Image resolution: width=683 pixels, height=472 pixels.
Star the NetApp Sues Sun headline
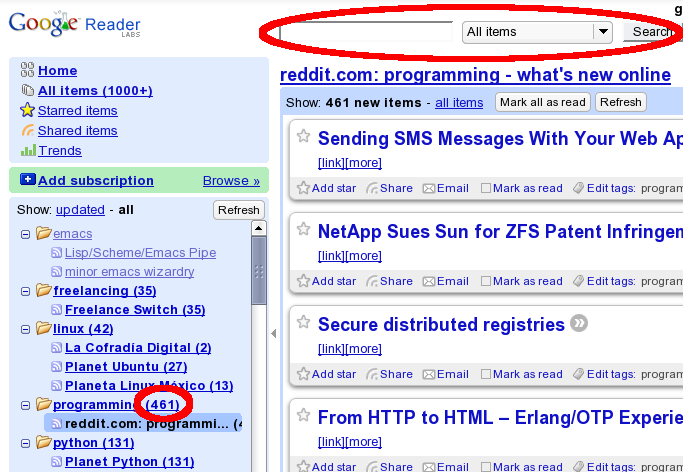pos(304,229)
